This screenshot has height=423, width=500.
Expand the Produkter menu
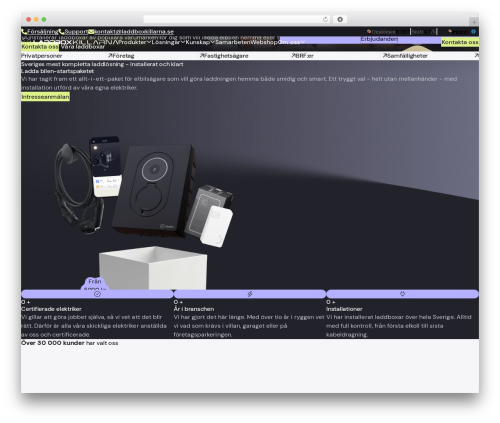134,42
